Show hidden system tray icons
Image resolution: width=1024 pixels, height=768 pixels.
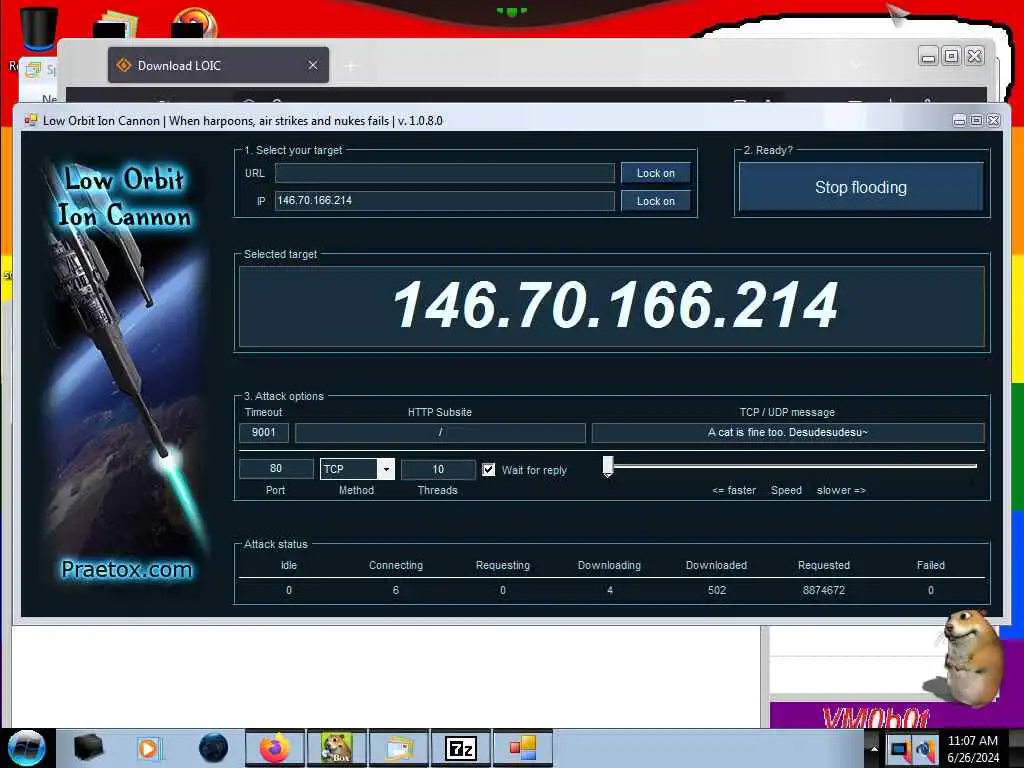(x=874, y=748)
